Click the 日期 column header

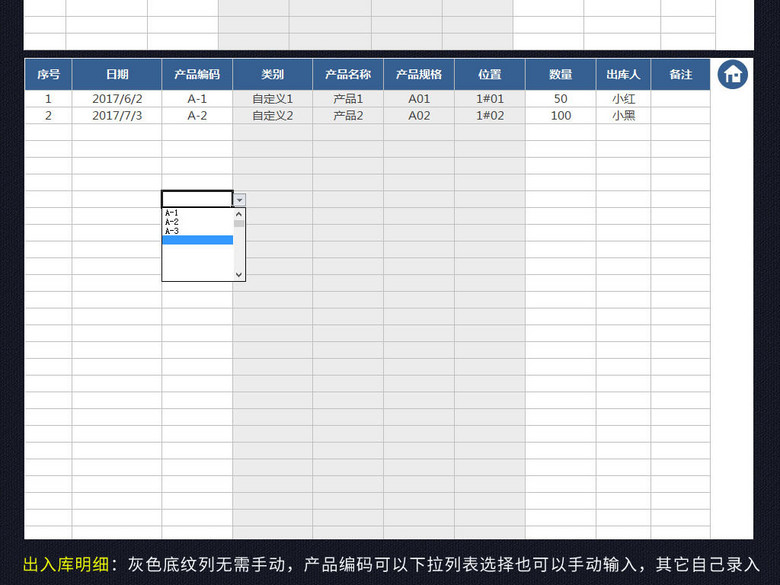point(117,74)
